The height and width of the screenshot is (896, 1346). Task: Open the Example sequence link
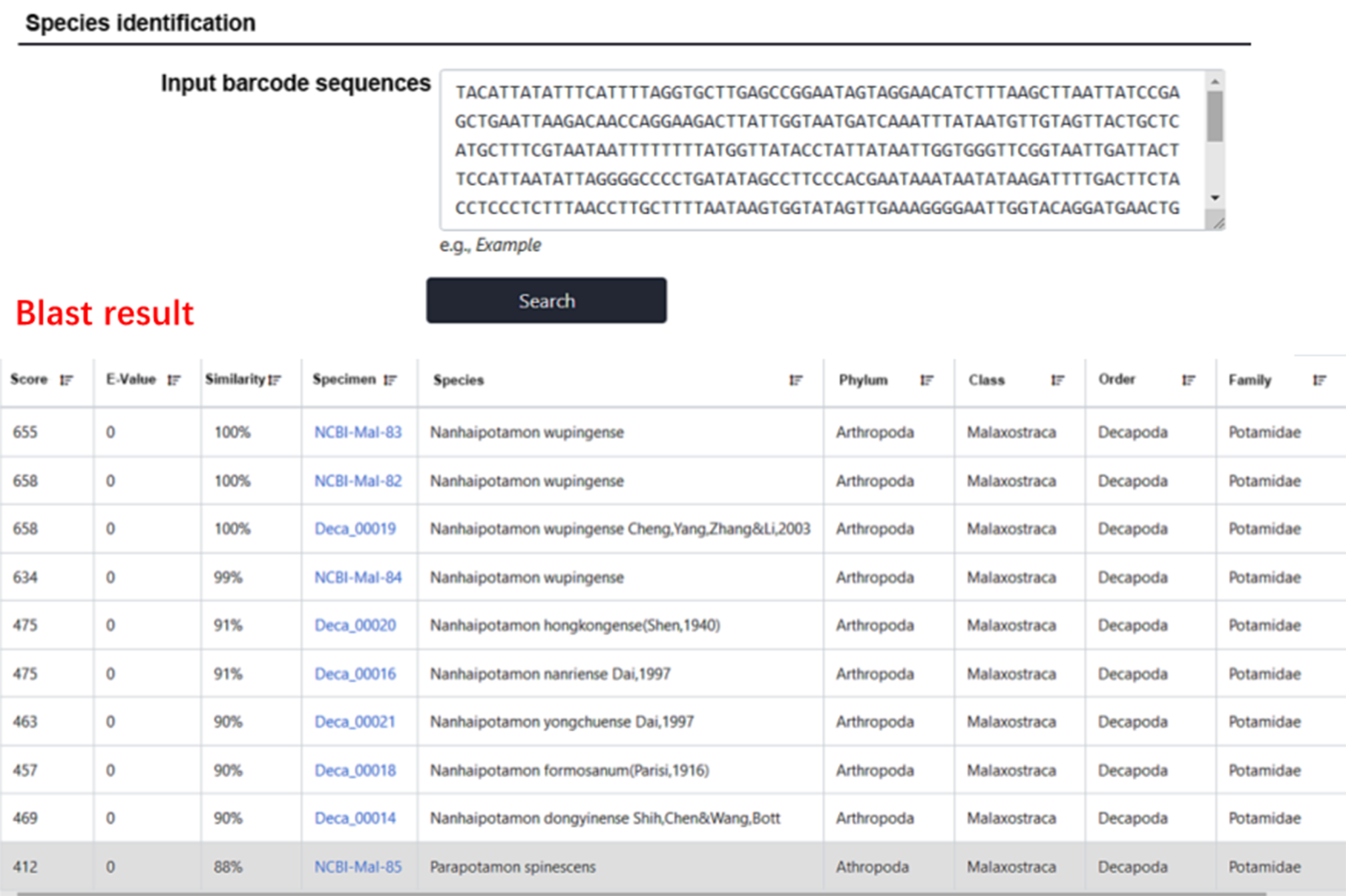(508, 245)
